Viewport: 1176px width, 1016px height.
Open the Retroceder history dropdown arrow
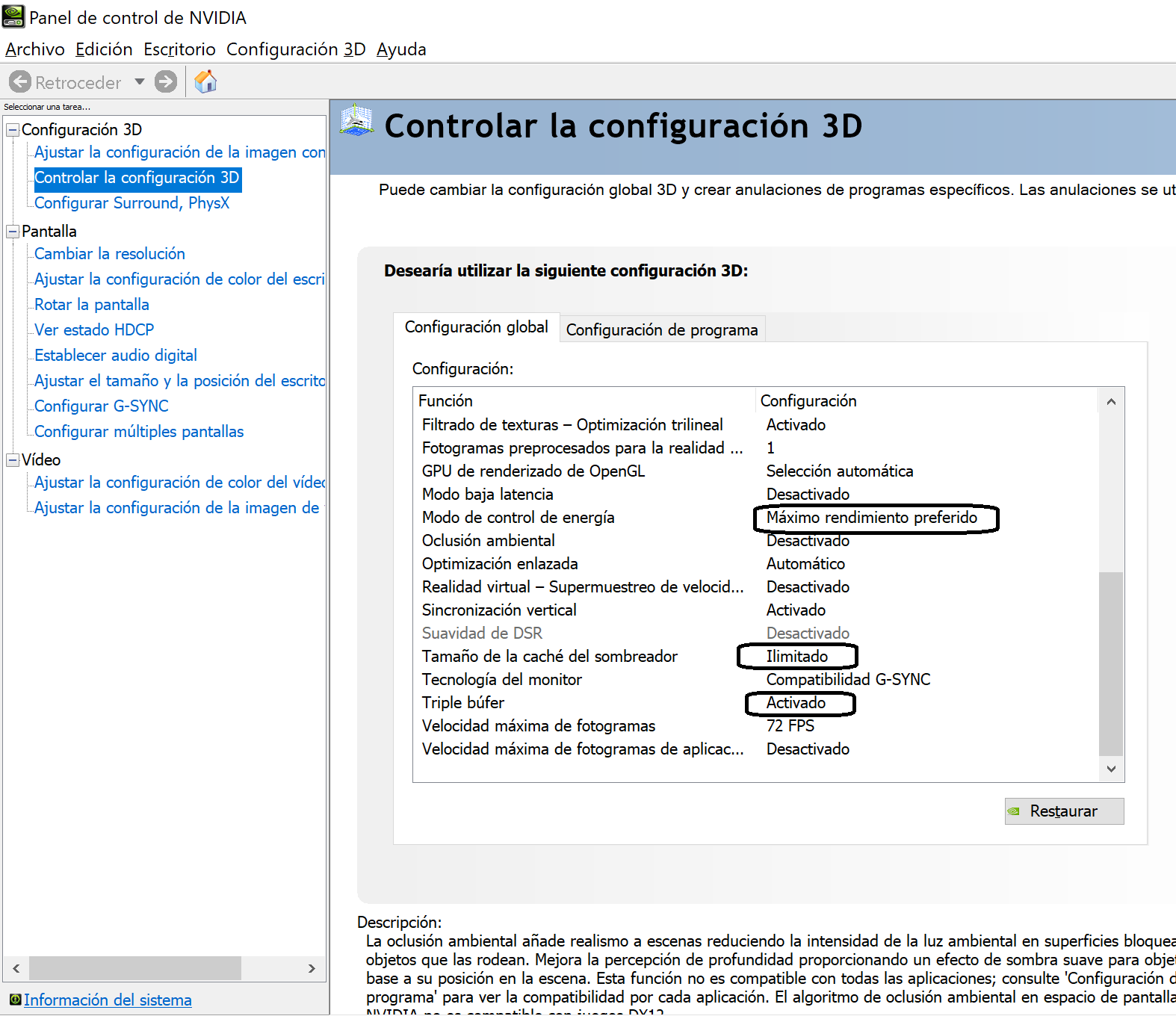[x=140, y=81]
